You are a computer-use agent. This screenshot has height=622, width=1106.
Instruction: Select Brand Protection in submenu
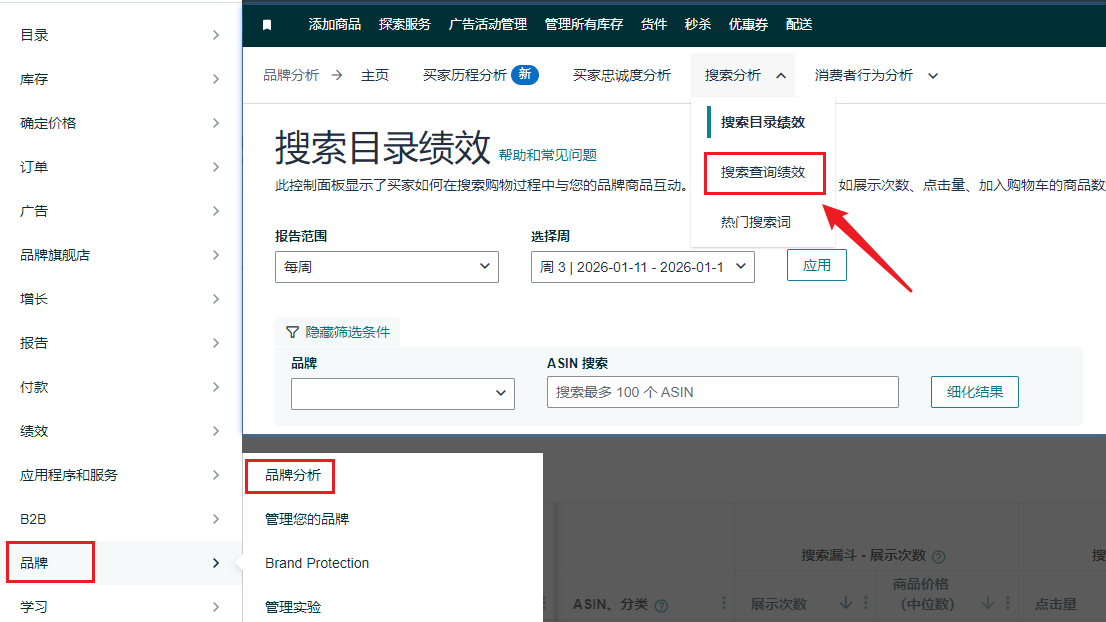[x=317, y=563]
